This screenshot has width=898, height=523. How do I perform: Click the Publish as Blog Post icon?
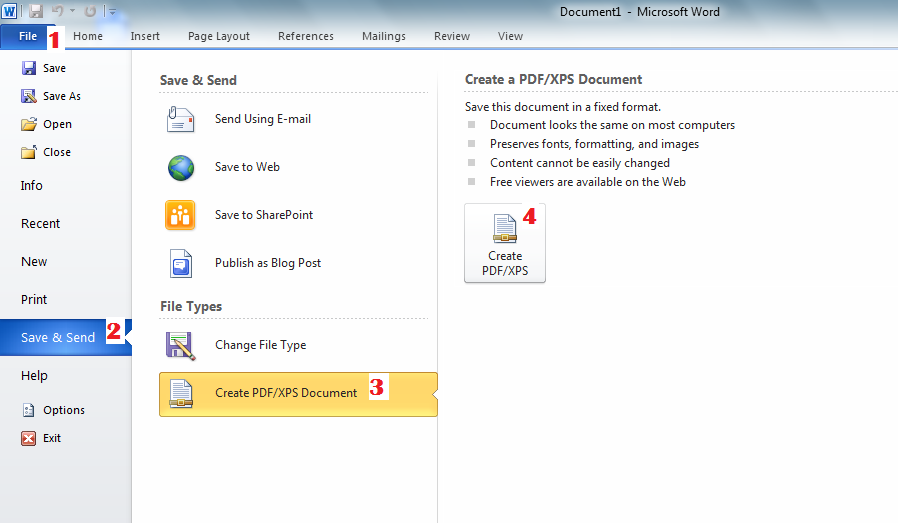[x=181, y=264]
